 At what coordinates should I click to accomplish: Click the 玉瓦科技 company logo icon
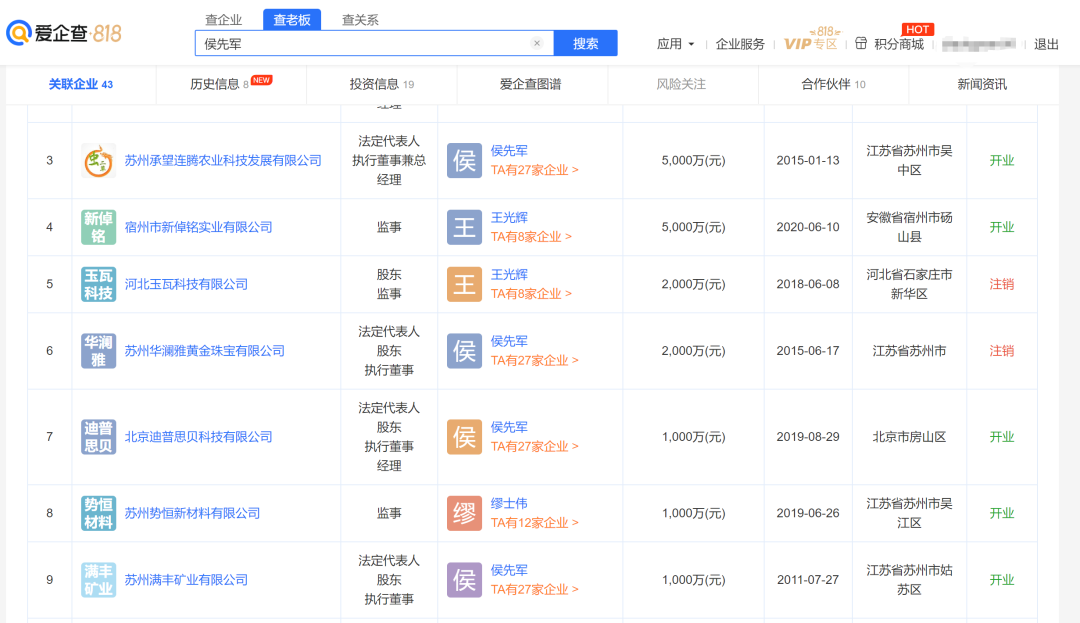point(98,284)
